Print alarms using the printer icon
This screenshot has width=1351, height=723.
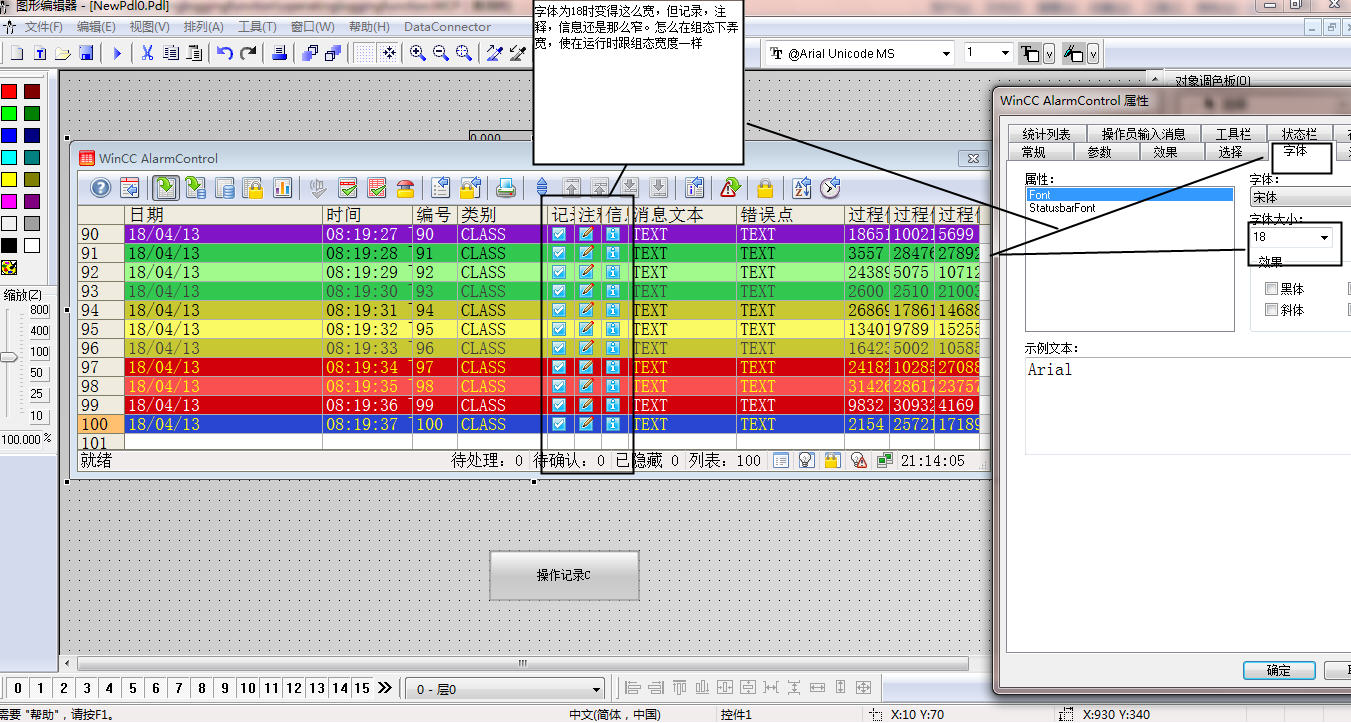[506, 187]
